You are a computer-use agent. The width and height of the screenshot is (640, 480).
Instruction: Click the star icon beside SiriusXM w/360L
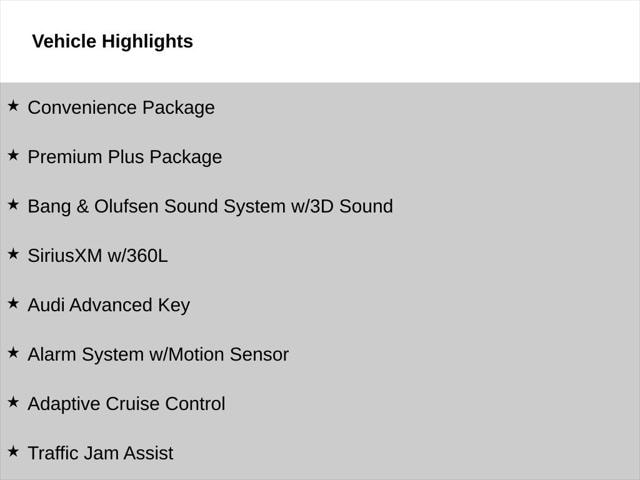click(x=13, y=253)
